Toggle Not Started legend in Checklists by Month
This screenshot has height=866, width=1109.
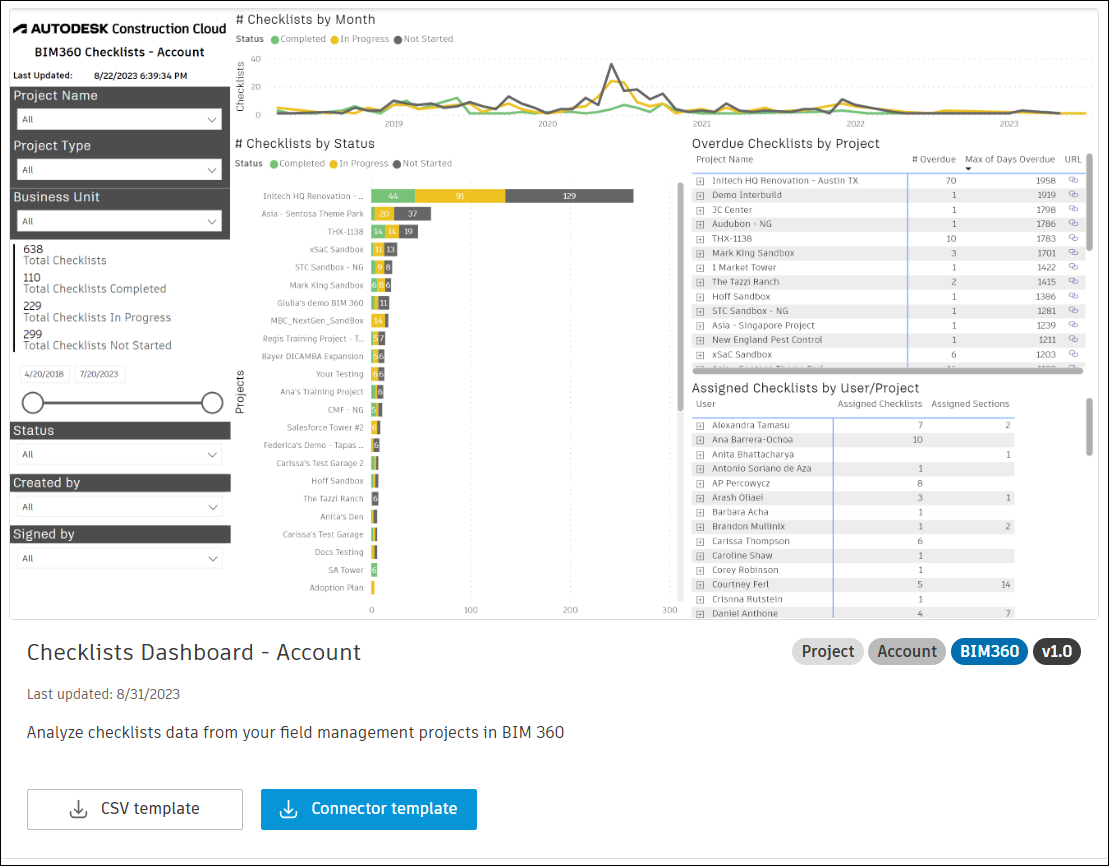pos(424,39)
